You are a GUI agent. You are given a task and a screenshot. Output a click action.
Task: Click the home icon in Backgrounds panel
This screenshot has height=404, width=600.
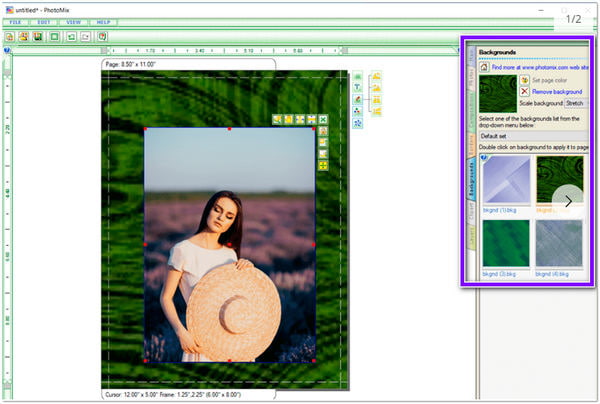point(484,67)
